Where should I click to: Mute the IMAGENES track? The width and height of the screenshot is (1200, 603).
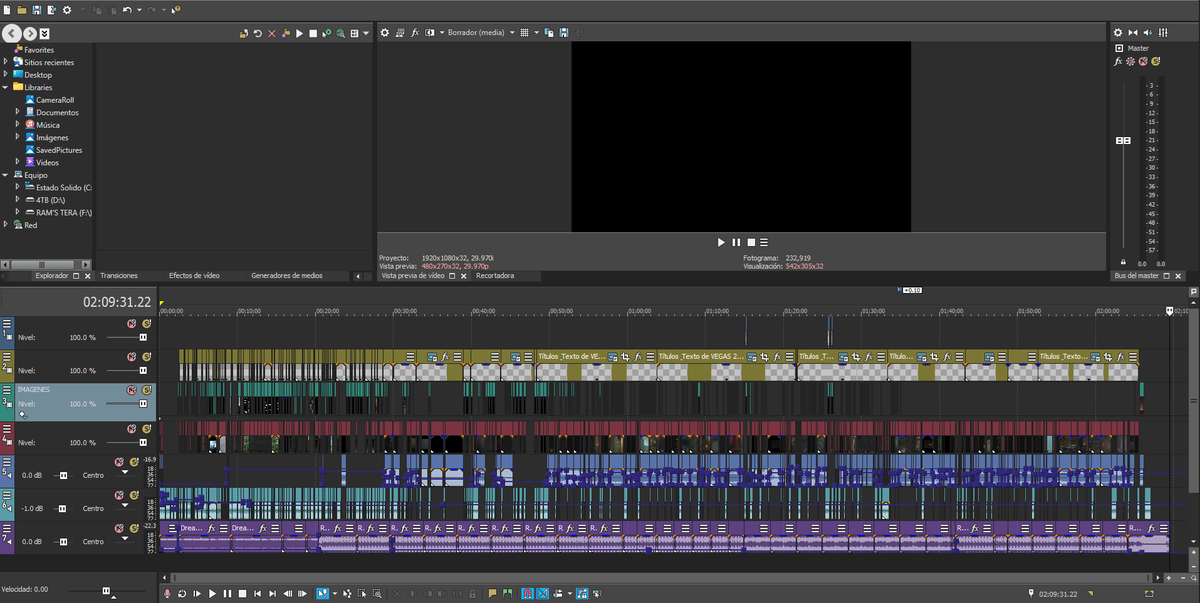[x=131, y=389]
